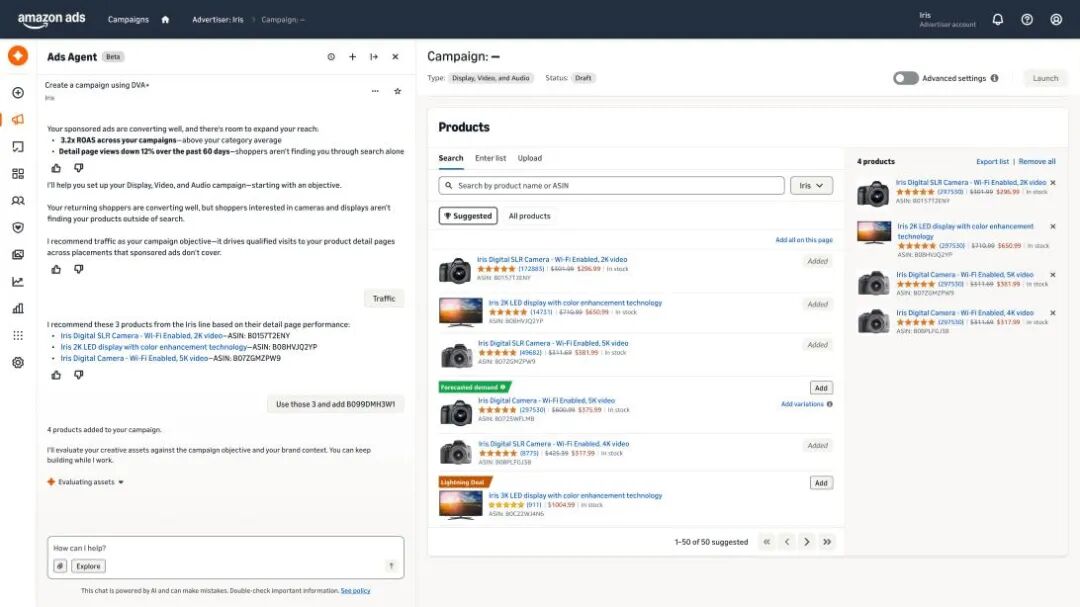This screenshot has width=1080, height=607.
Task: Open the audiences people icon in sidebar
Action: (18, 200)
